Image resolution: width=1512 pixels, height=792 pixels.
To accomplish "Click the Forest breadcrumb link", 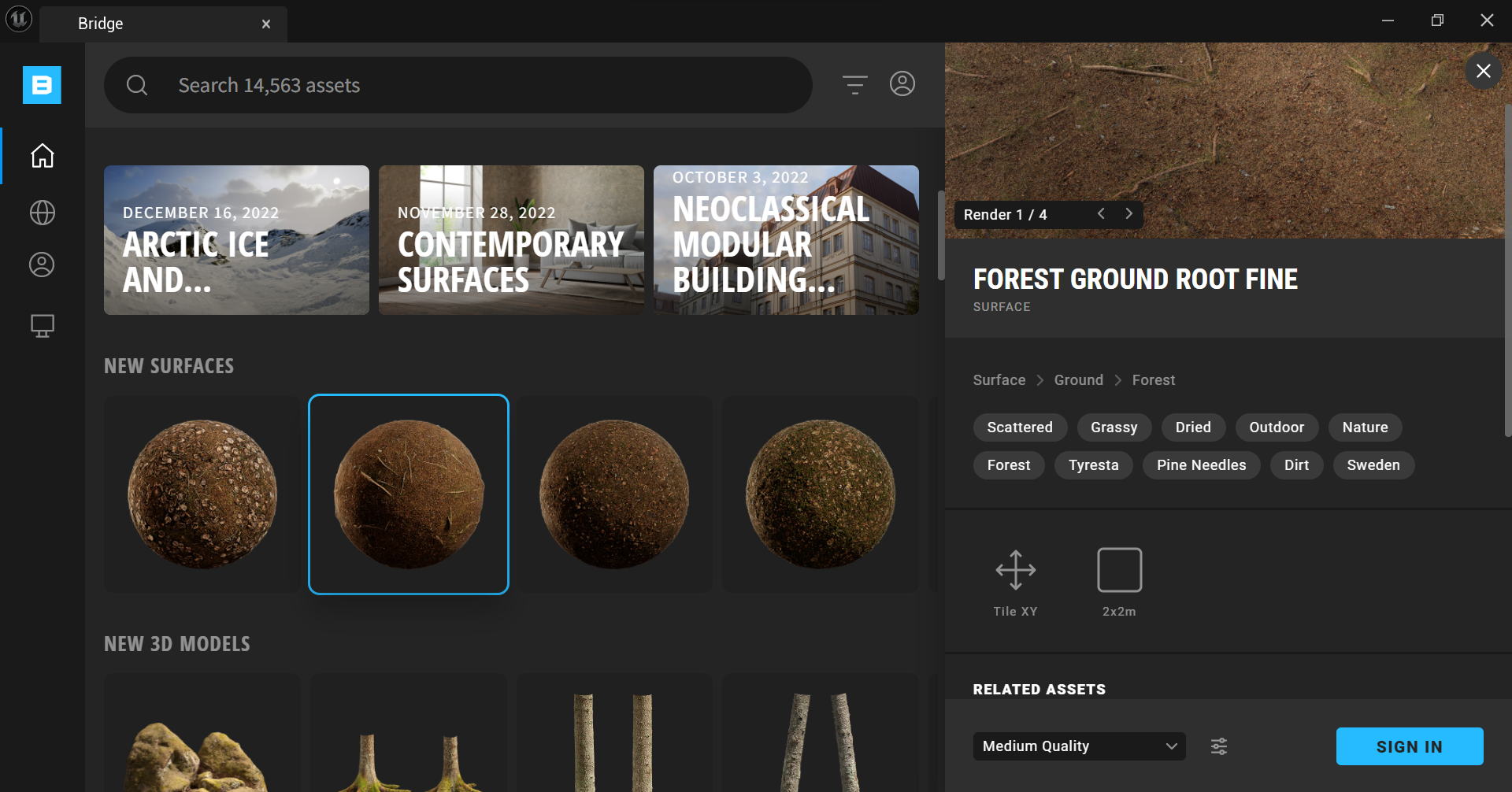I will [x=1154, y=380].
